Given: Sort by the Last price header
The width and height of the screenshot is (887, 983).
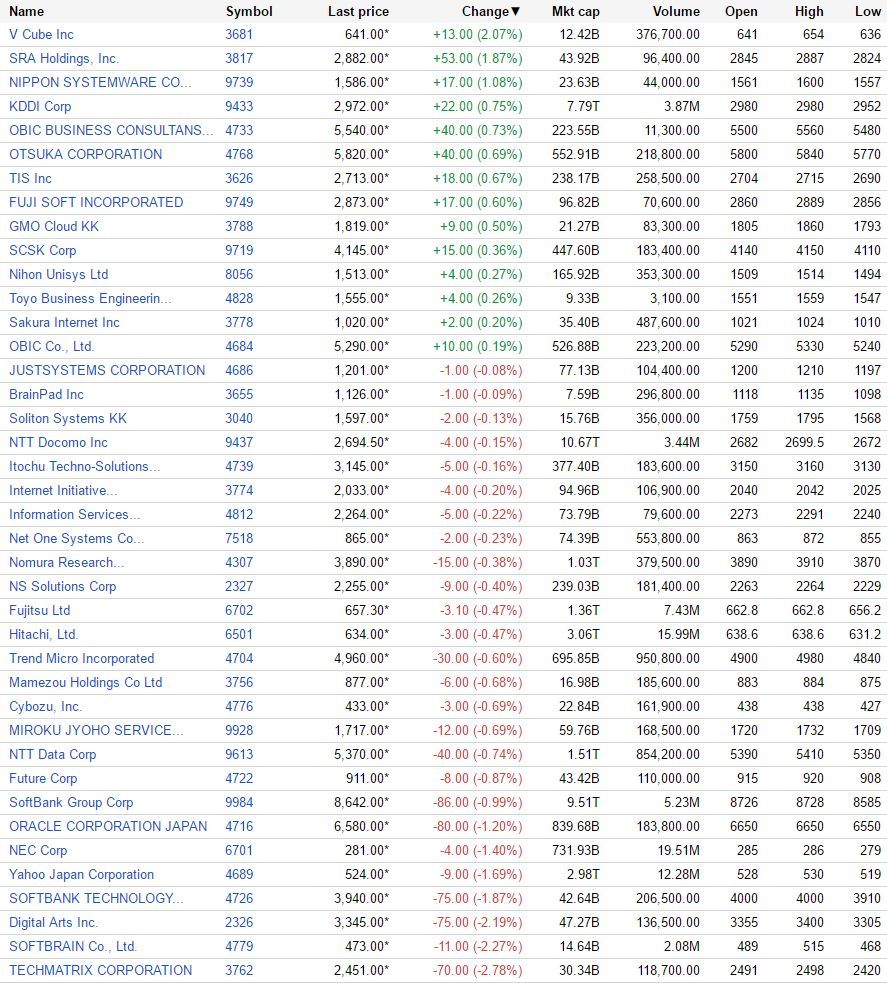Looking at the screenshot, I should point(358,11).
